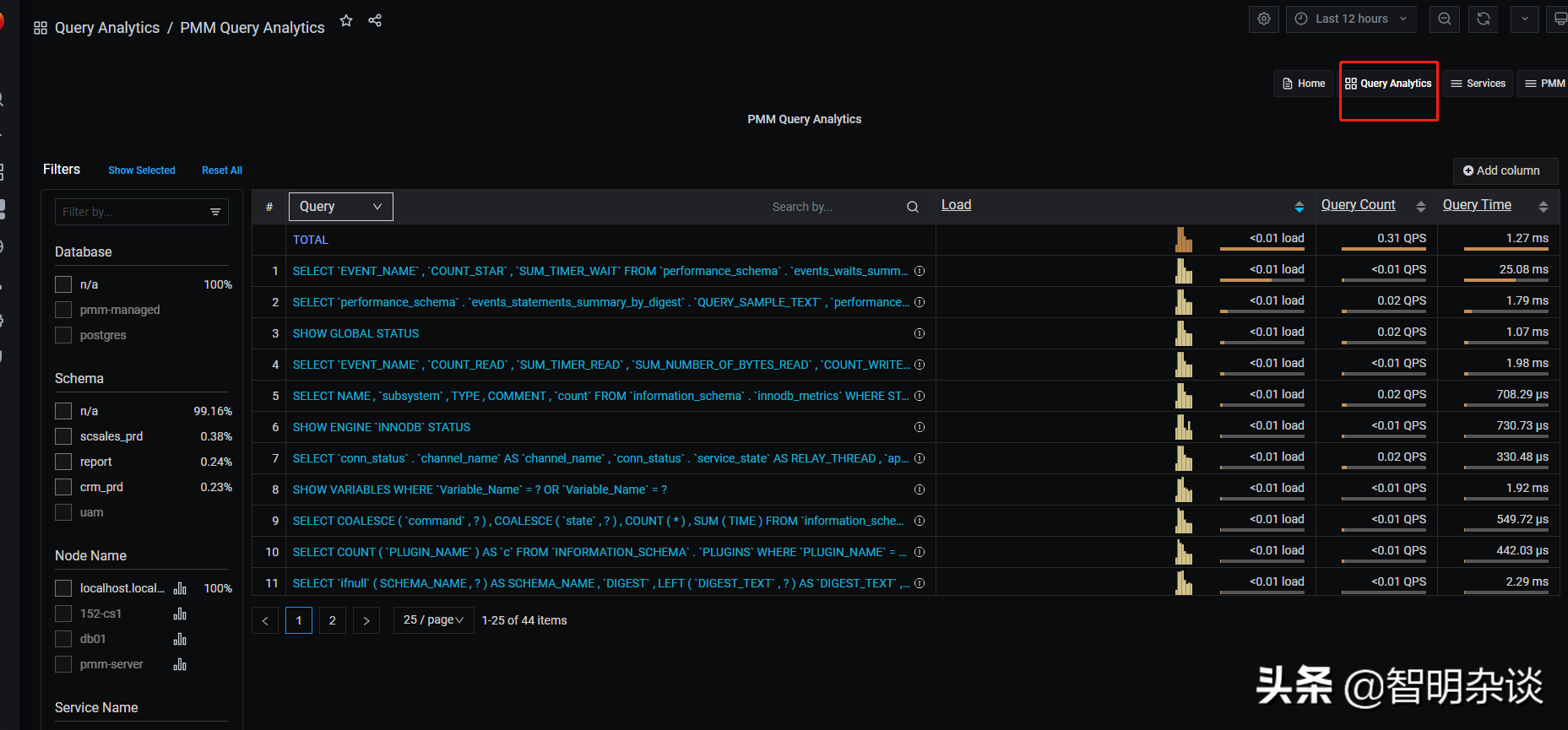Zoom out the time range

[1445, 19]
